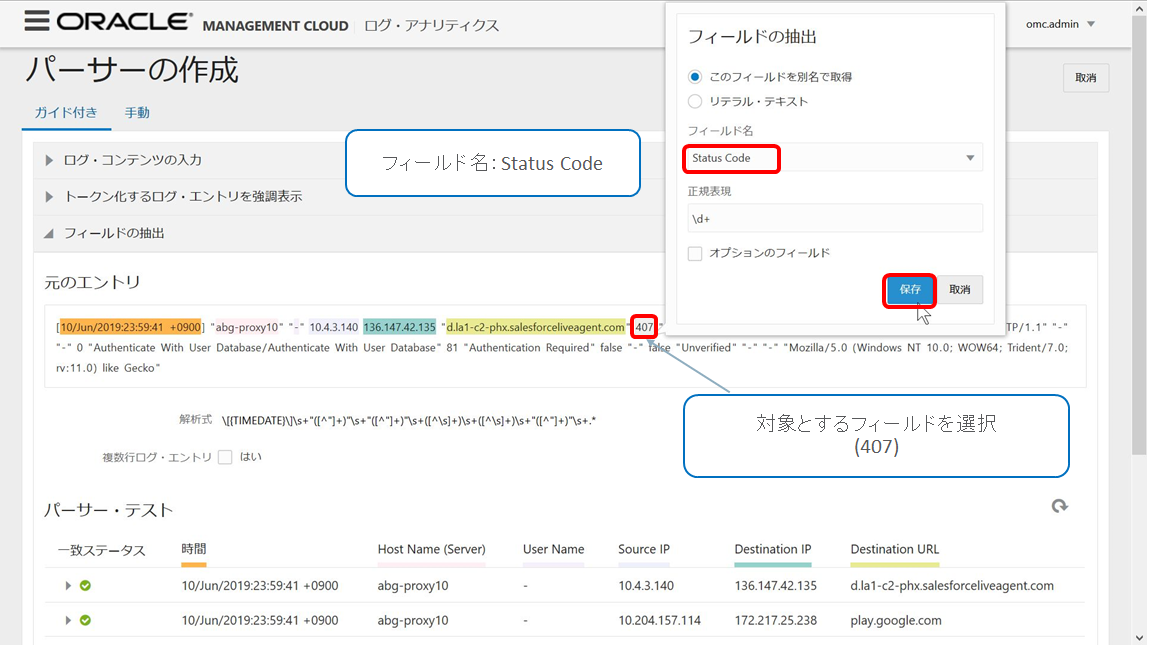This screenshot has width=1167, height=649.
Task: Click the parser test refresh icon
Action: click(1060, 506)
